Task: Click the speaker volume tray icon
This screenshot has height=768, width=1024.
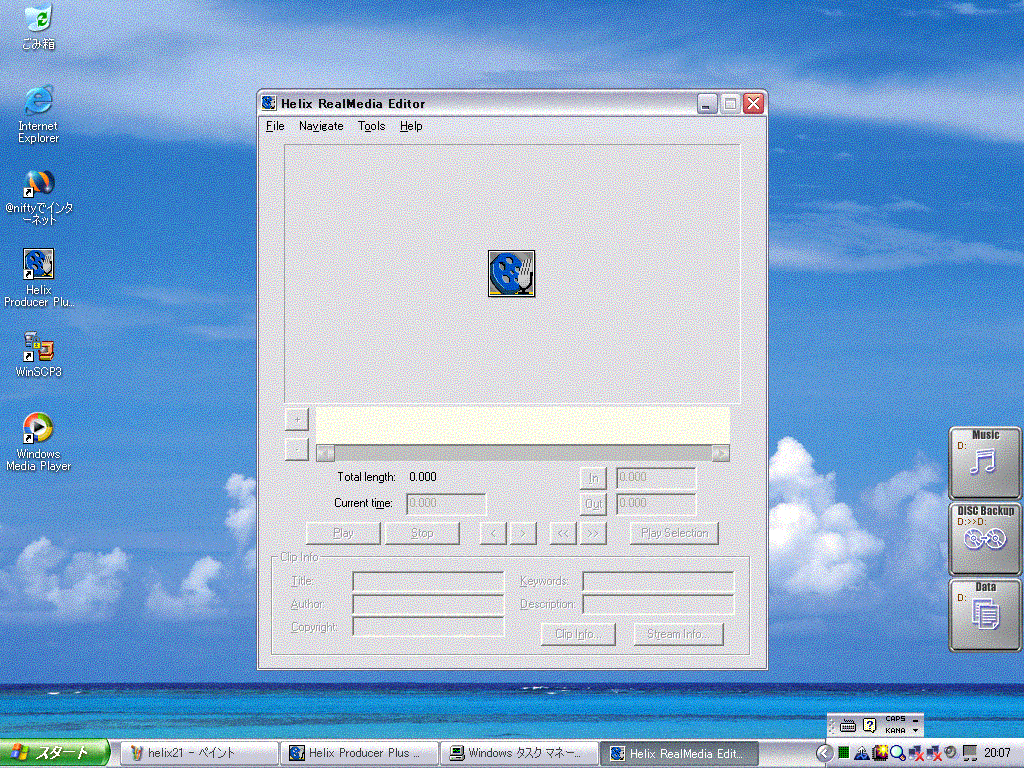Action: 952,753
